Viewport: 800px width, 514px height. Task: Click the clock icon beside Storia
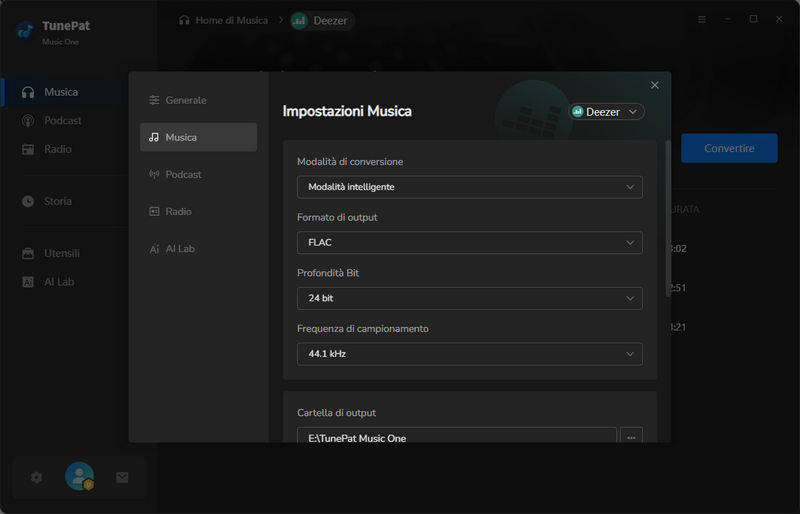[x=28, y=201]
